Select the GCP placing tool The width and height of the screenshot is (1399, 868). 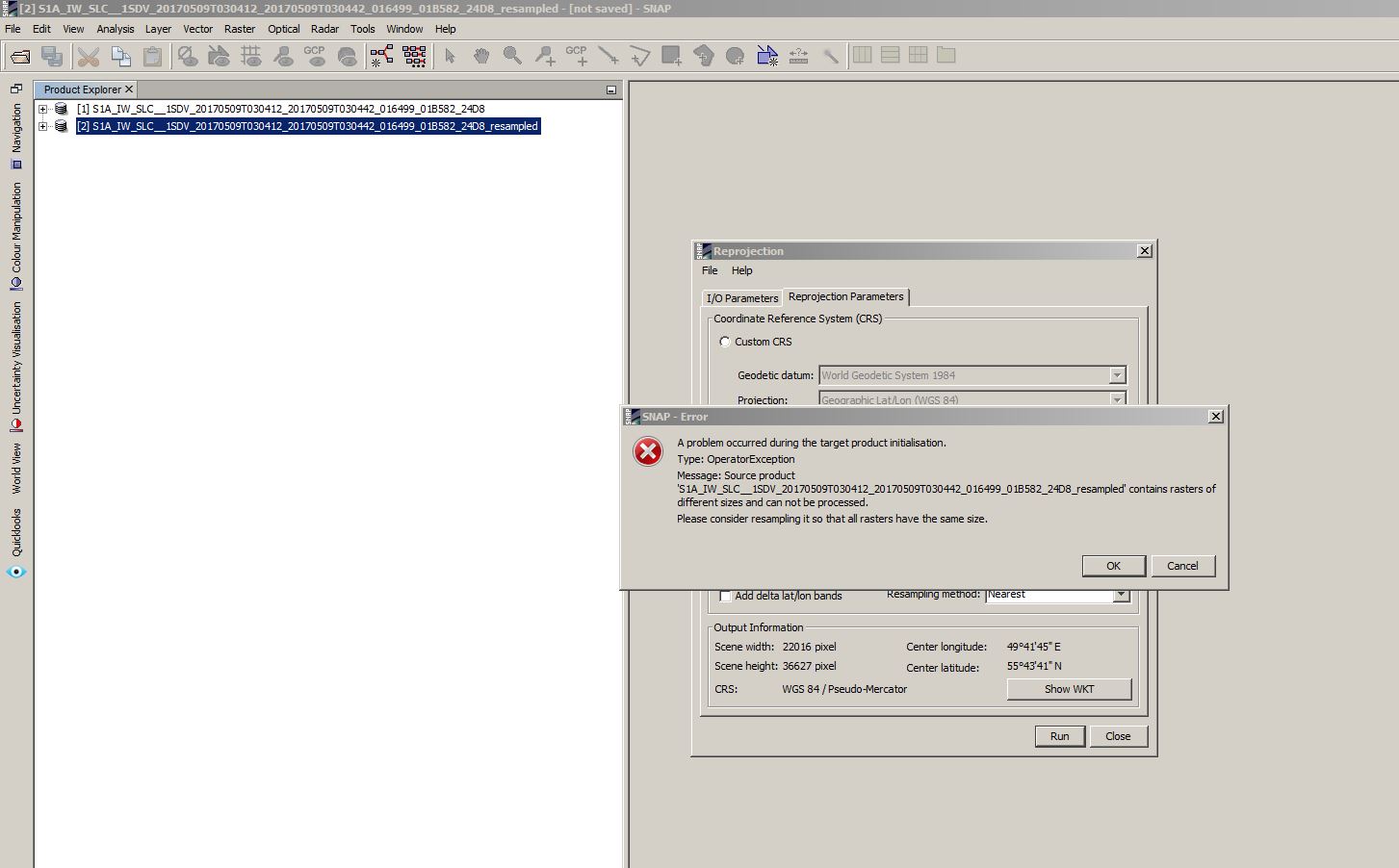577,57
